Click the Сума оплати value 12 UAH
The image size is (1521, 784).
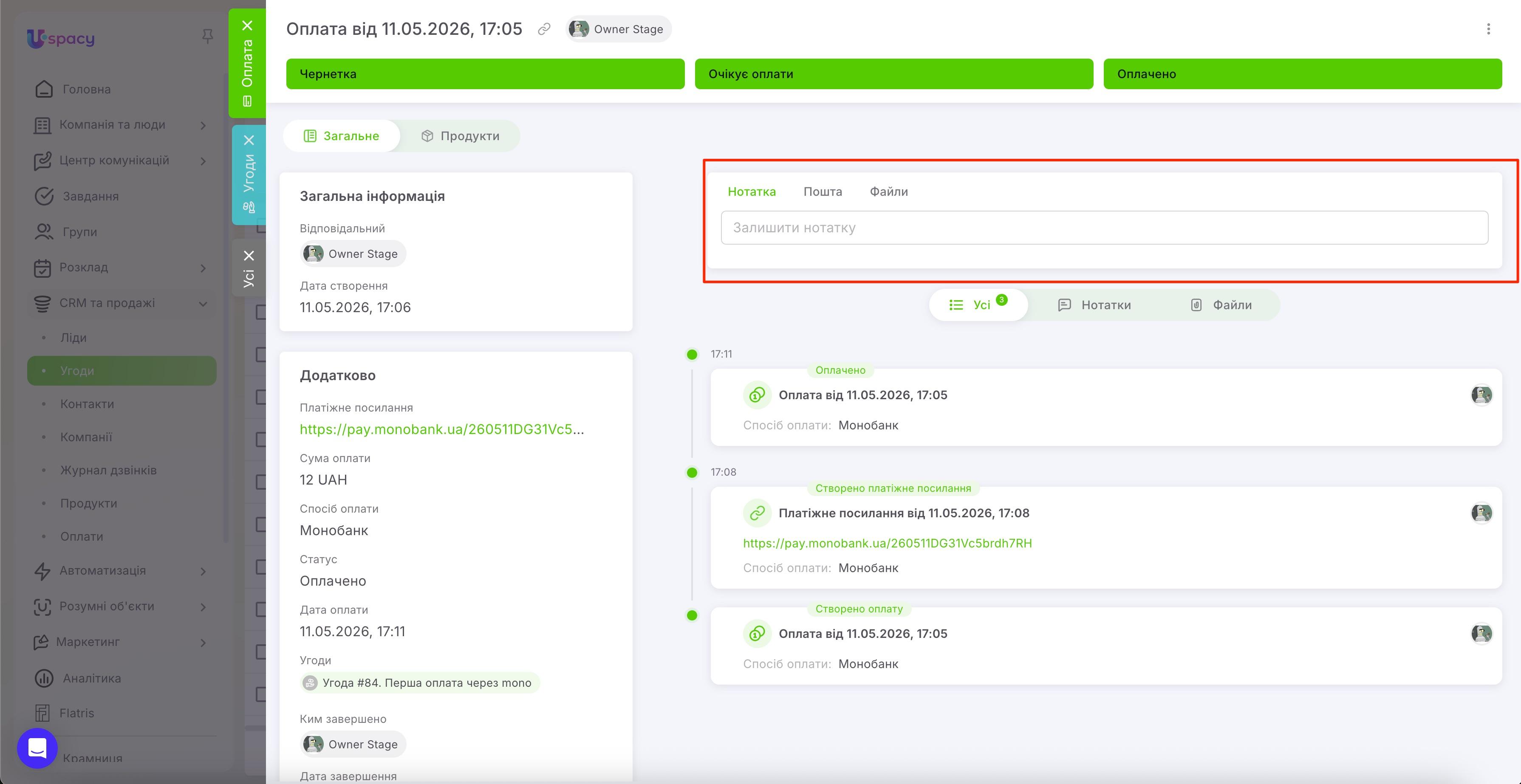[324, 479]
